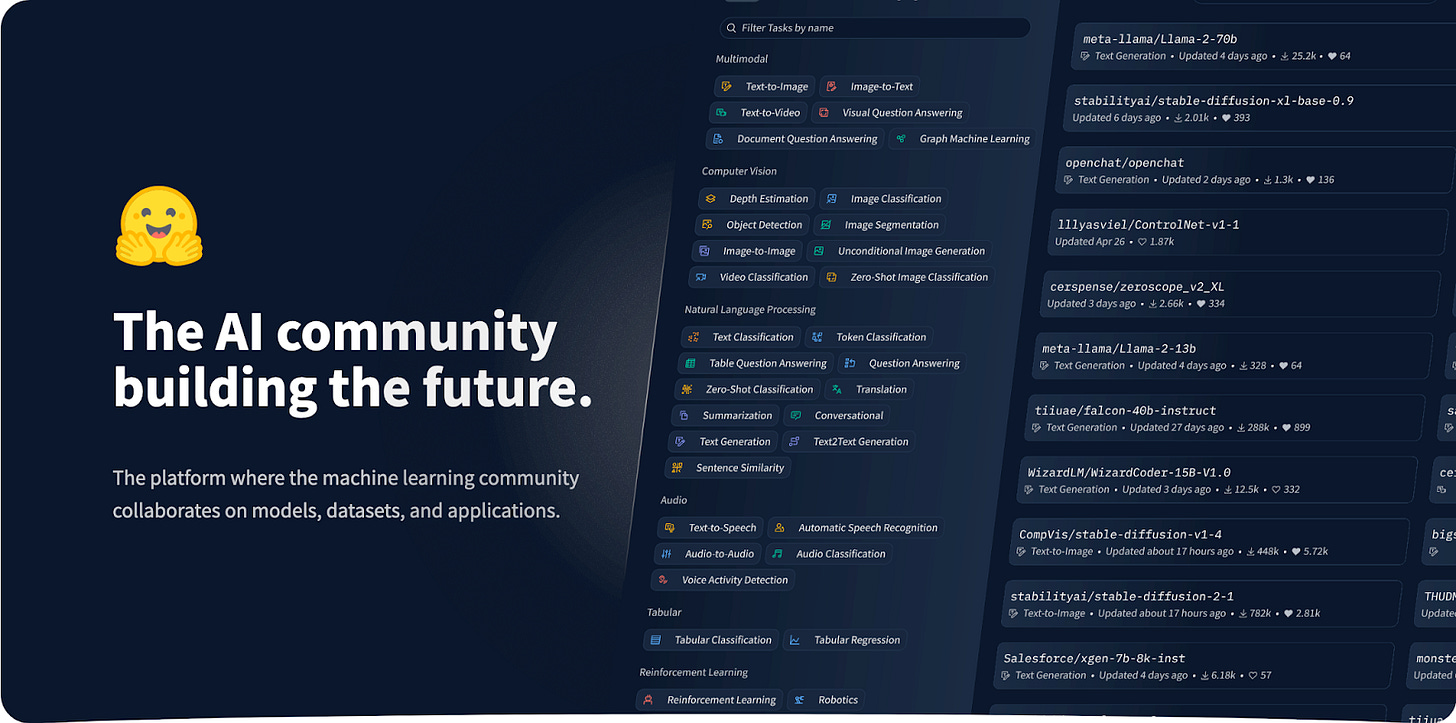The image size is (1456, 723).
Task: Click the Translation icon
Action: pyautogui.click(x=837, y=389)
